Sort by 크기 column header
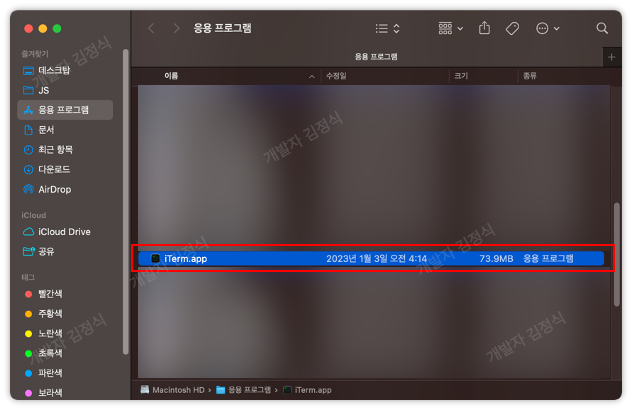The width and height of the screenshot is (632, 410). click(x=461, y=76)
